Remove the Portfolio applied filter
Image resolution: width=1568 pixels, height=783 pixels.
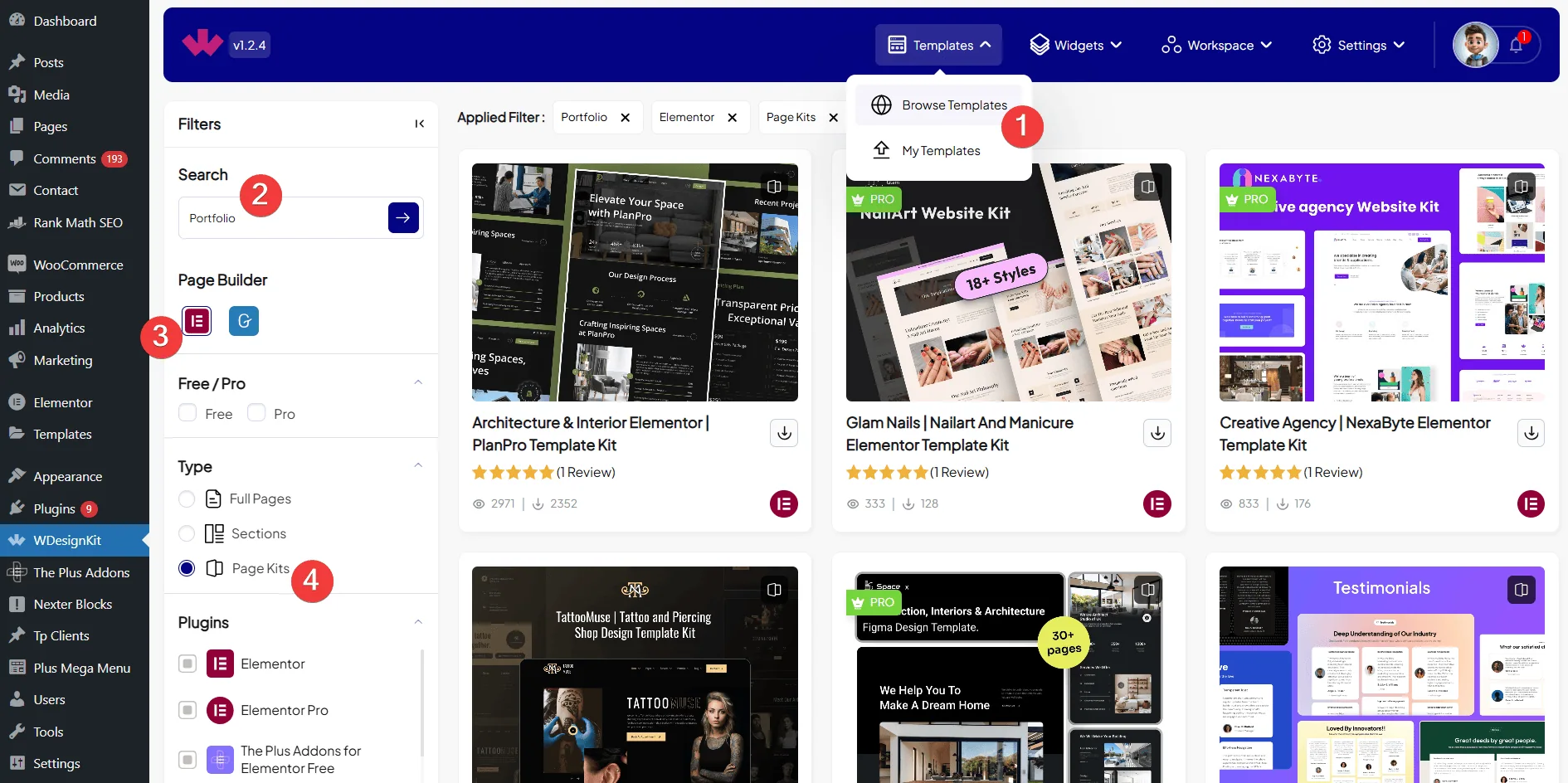pyautogui.click(x=626, y=117)
